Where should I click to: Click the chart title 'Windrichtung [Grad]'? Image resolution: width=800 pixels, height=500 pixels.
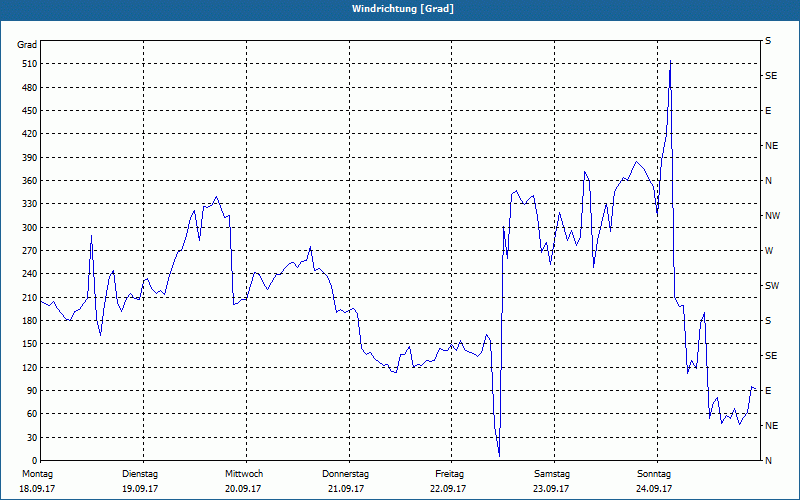tap(403, 9)
